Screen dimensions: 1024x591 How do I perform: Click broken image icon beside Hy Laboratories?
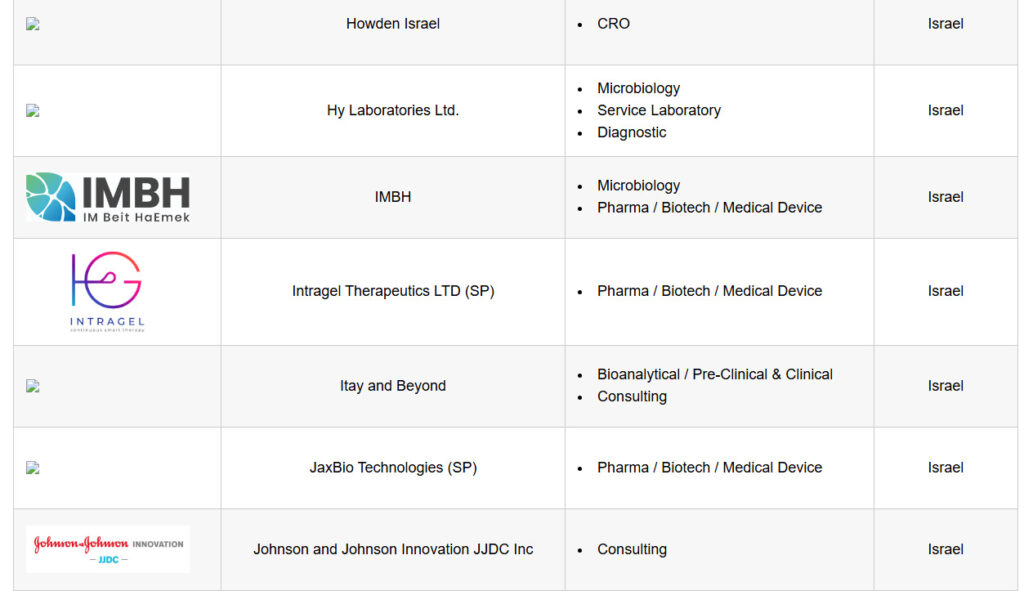[x=33, y=111]
